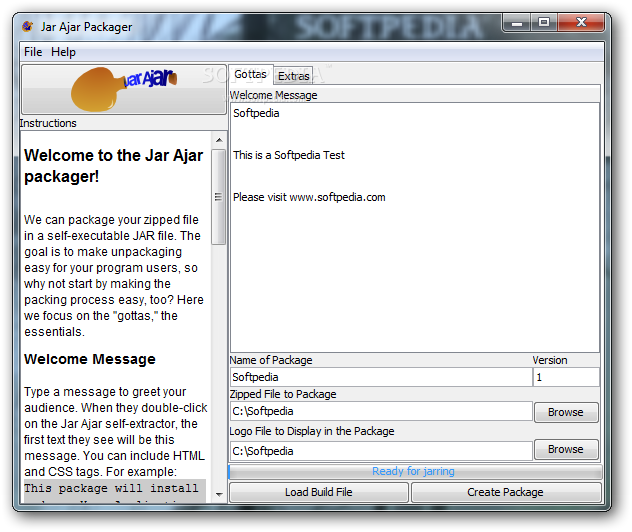Click the instructions scrollbar thumb
Image resolution: width=632 pixels, height=532 pixels.
click(x=219, y=197)
